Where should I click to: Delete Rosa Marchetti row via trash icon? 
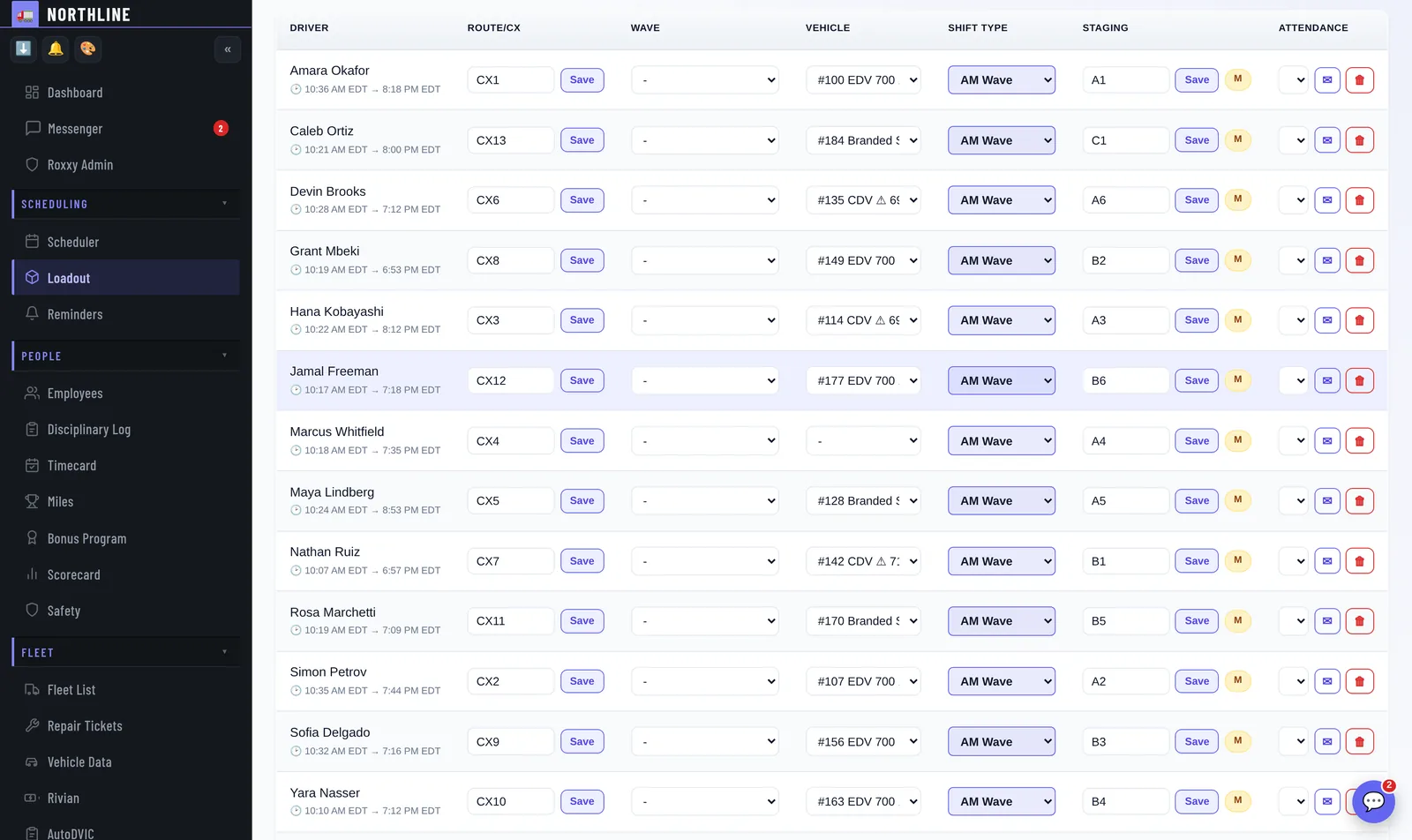(1359, 621)
